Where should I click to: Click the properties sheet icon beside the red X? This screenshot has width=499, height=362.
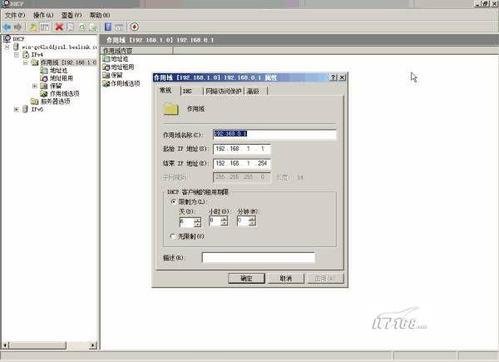[70, 27]
